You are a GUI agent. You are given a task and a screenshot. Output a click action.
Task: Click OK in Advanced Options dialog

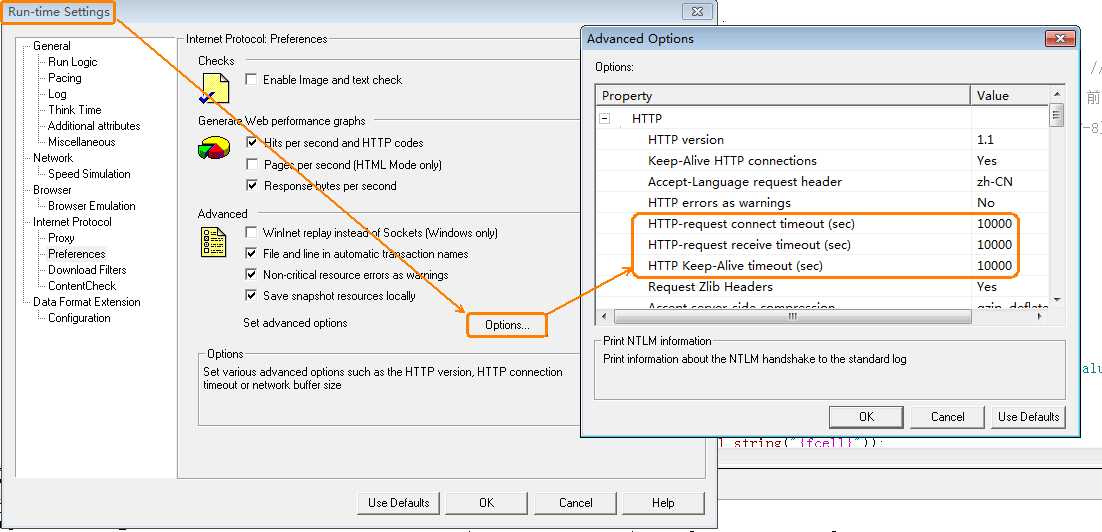pyautogui.click(x=867, y=417)
